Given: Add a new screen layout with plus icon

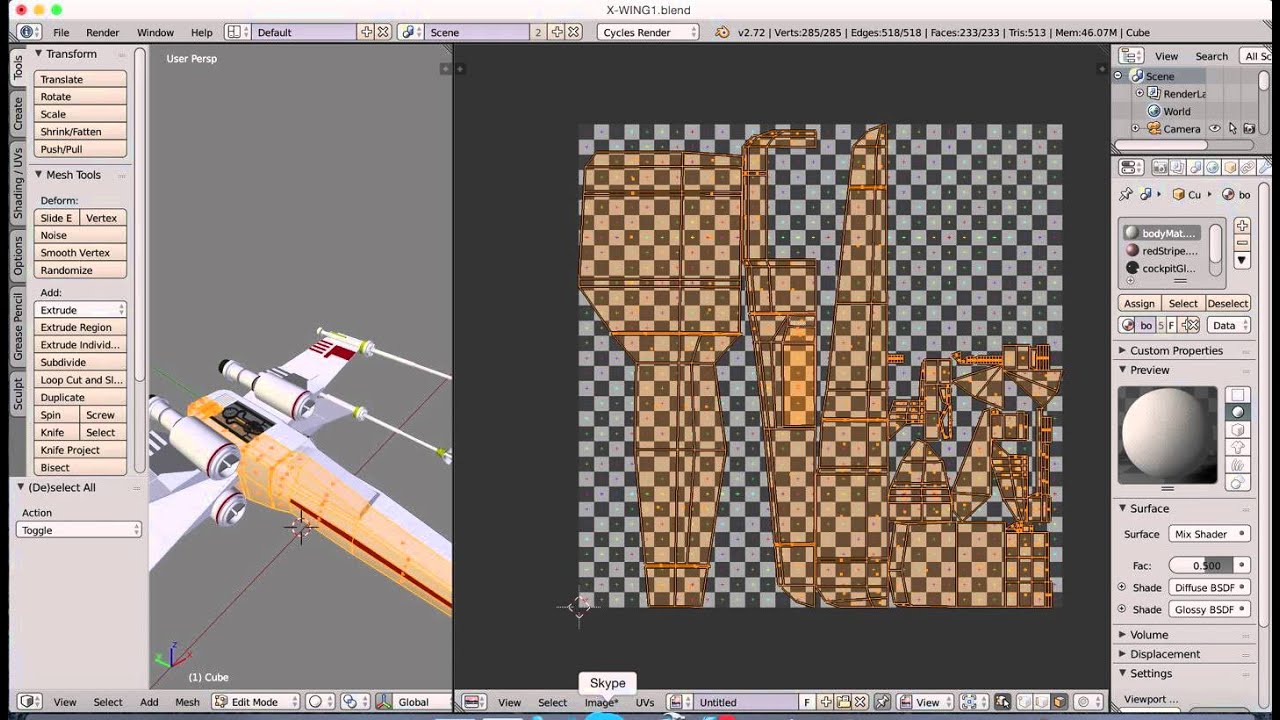Looking at the screenshot, I should 366,32.
